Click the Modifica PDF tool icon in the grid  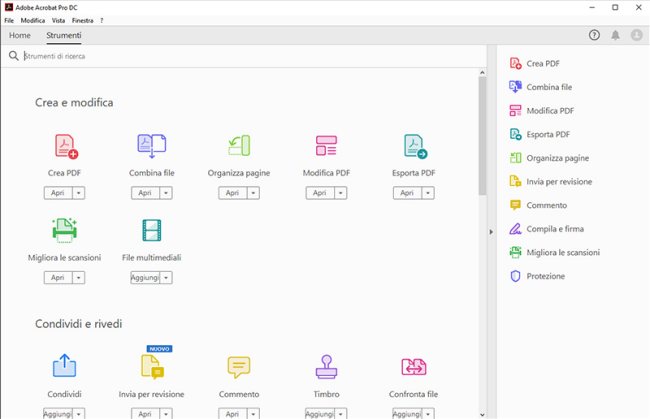pyautogui.click(x=326, y=145)
